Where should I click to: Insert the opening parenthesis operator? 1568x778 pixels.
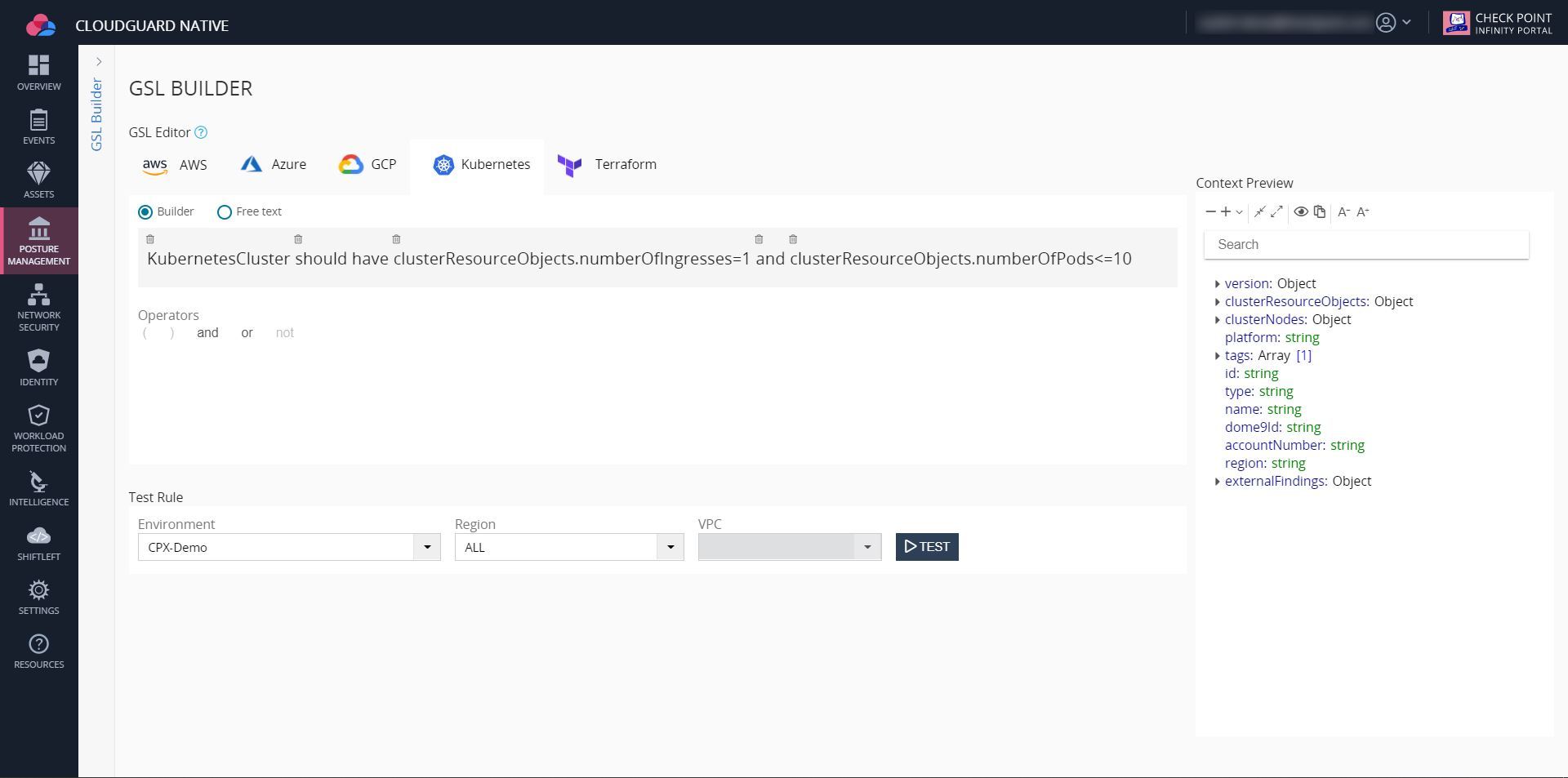(x=145, y=333)
